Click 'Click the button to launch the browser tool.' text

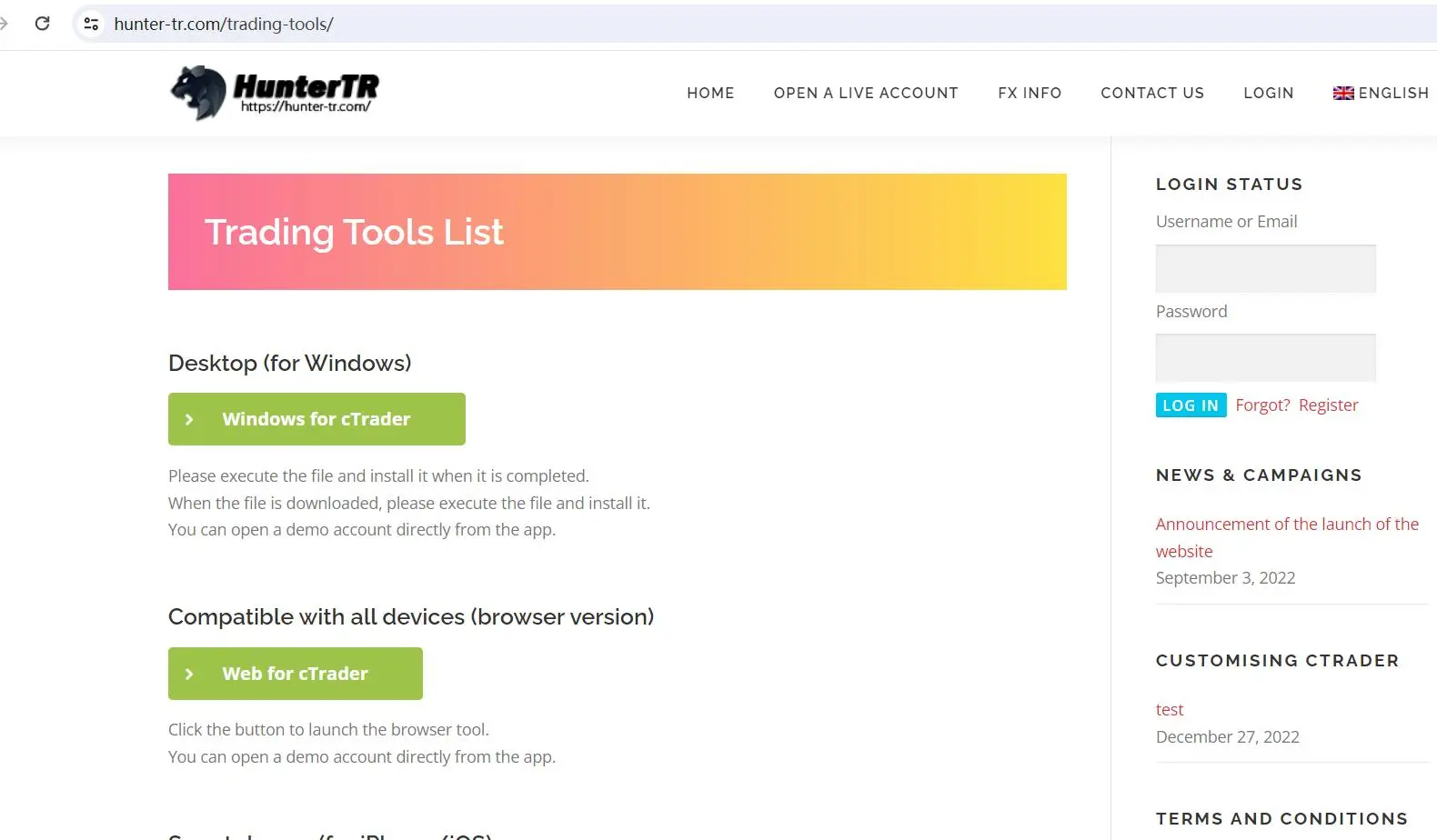click(x=328, y=730)
